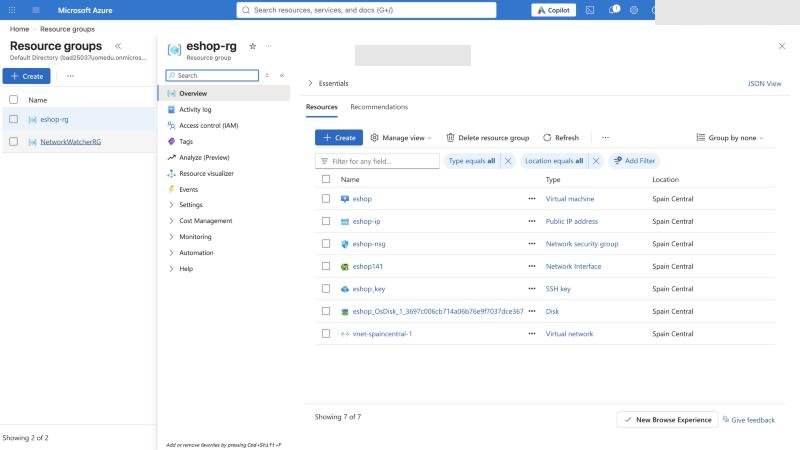800x450 pixels.
Task: Open the Group by none dropdown
Action: pyautogui.click(x=730, y=138)
